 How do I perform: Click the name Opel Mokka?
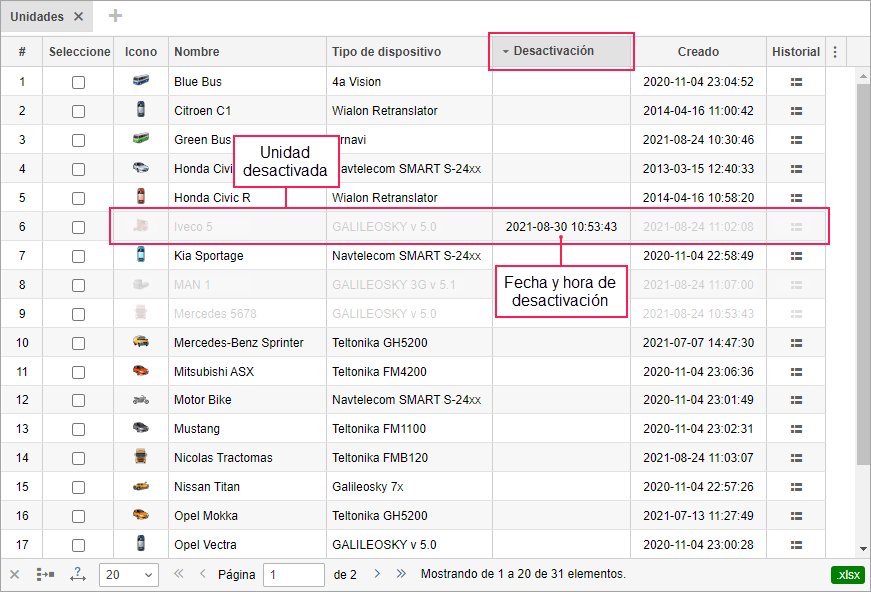click(206, 515)
